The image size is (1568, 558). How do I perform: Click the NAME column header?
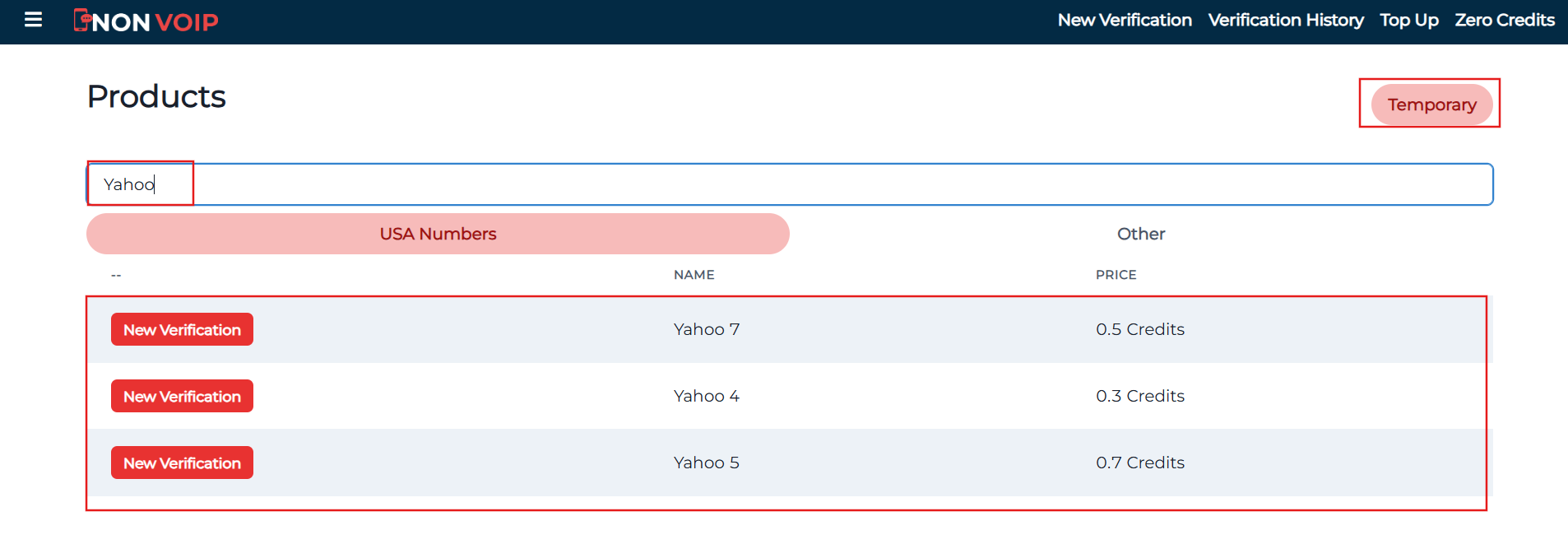[694, 275]
